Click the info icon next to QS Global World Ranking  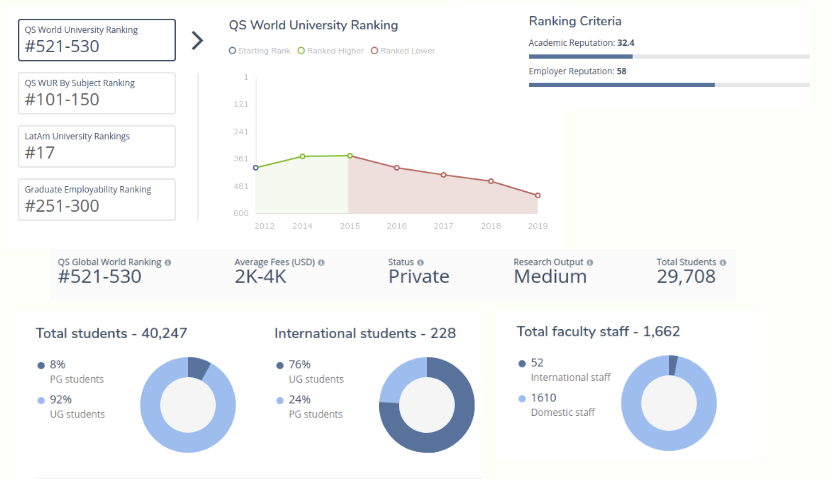coord(168,263)
